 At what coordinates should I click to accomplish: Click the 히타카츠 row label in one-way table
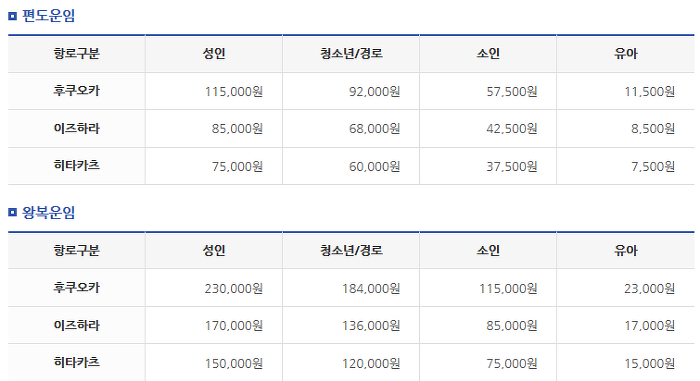pyautogui.click(x=76, y=166)
